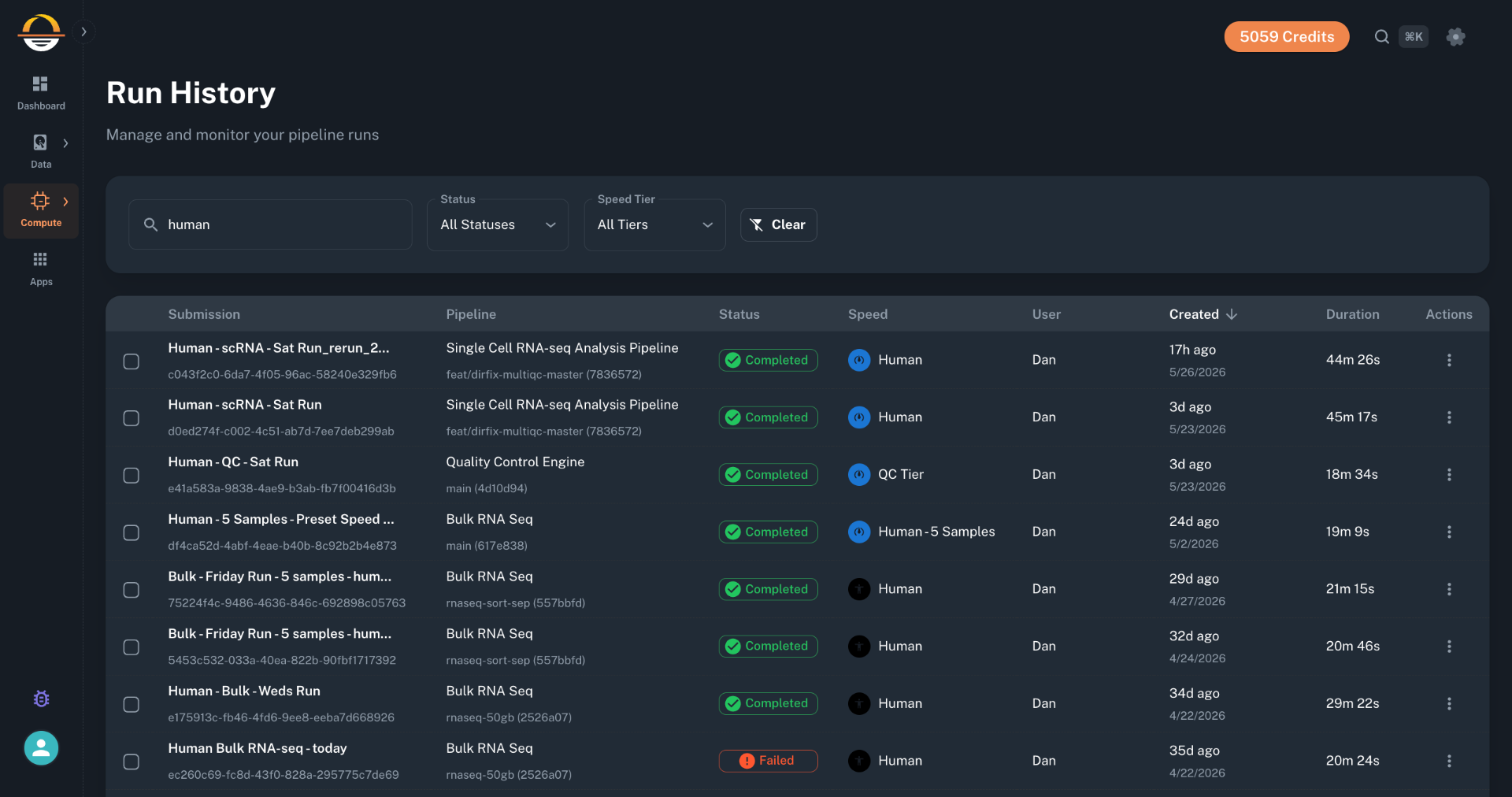Expand the Data submenu chevron

click(x=66, y=143)
